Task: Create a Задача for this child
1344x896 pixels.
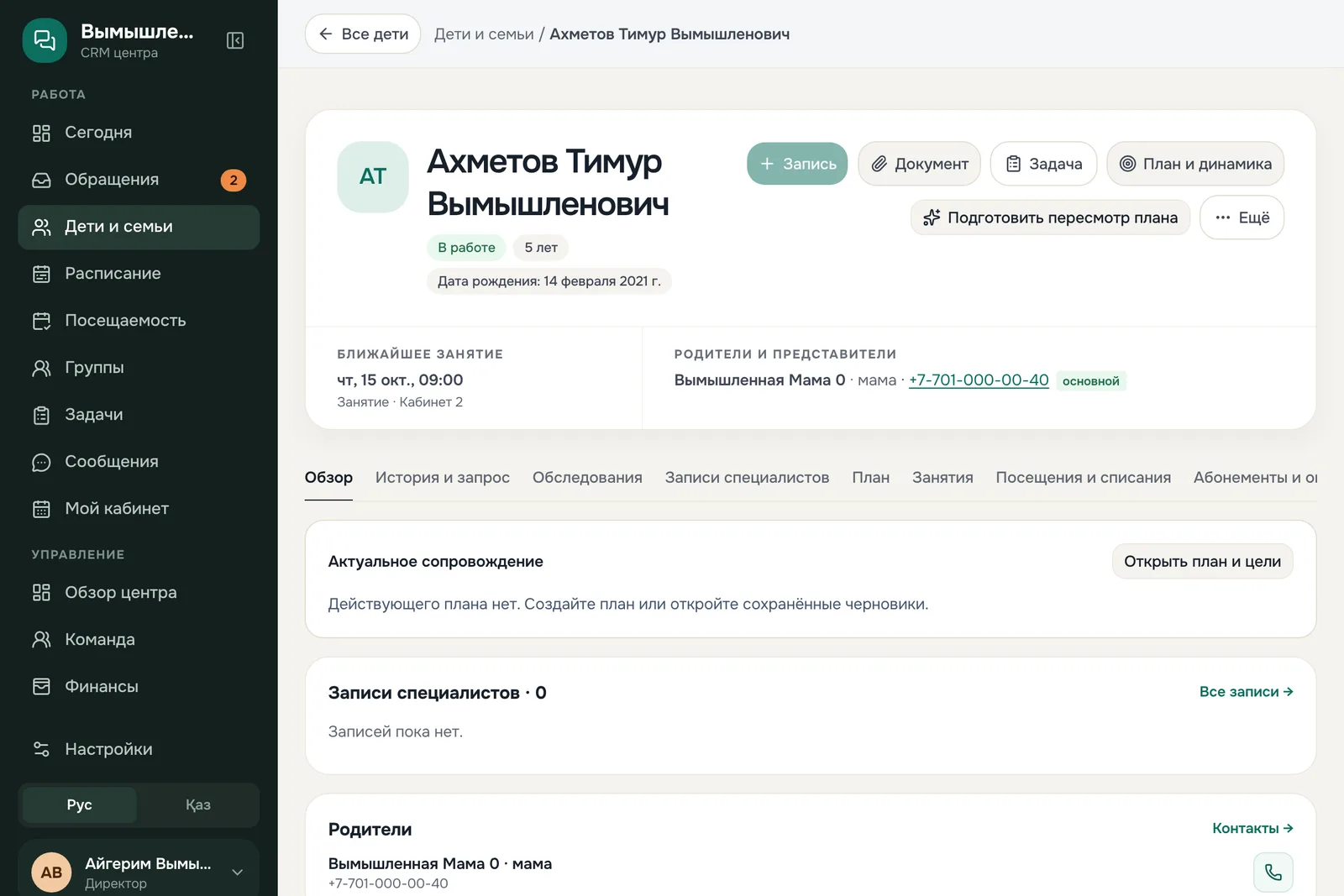Action: (x=1043, y=164)
